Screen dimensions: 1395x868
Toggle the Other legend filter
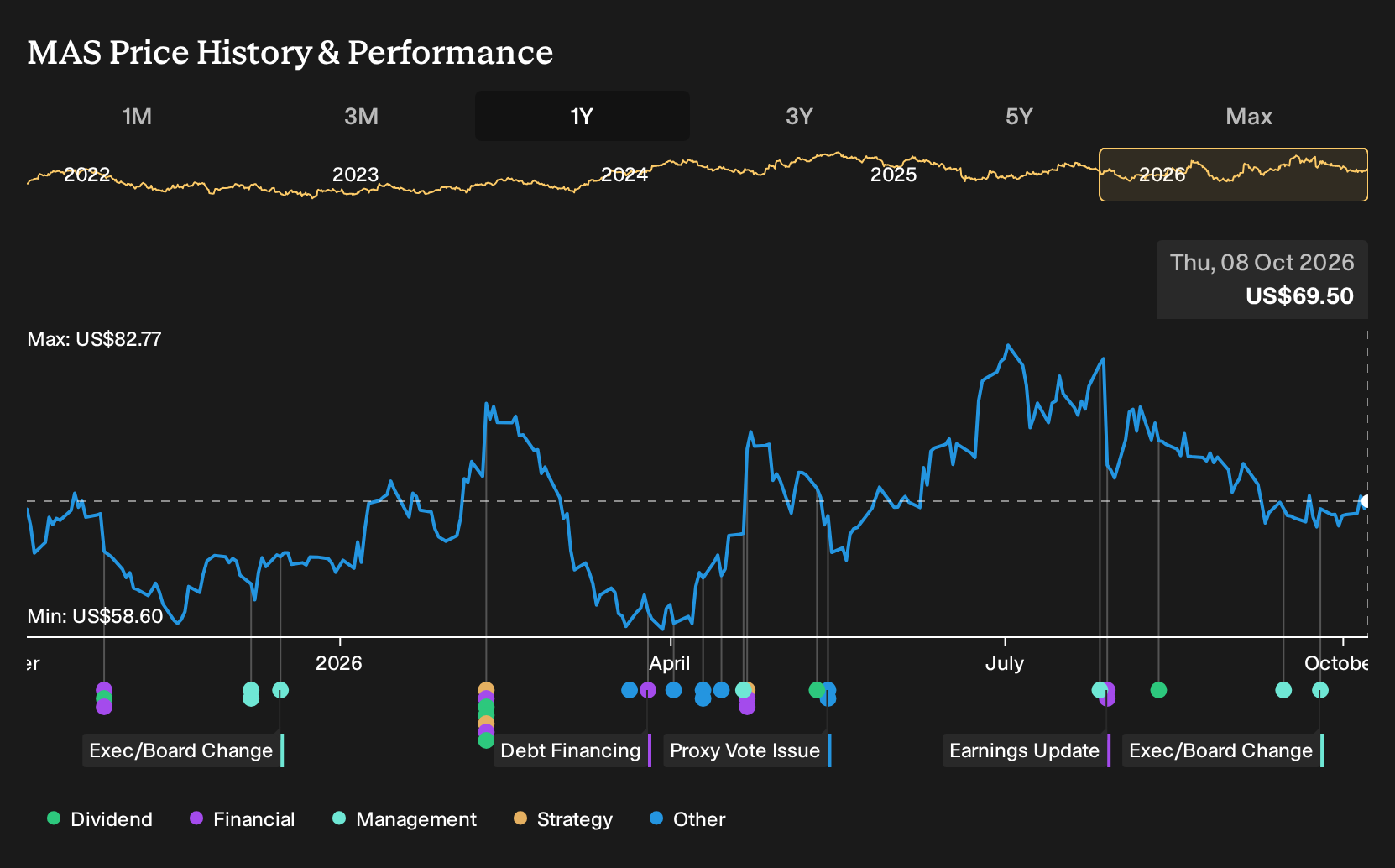[x=687, y=818]
